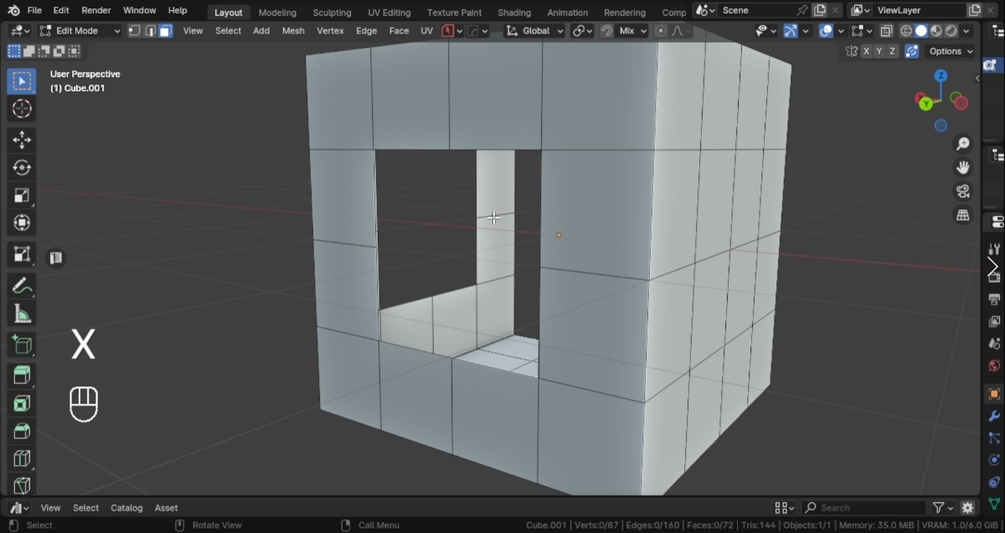Viewport: 1005px width, 533px height.
Task: Select the Rotate tool
Action: (22, 167)
